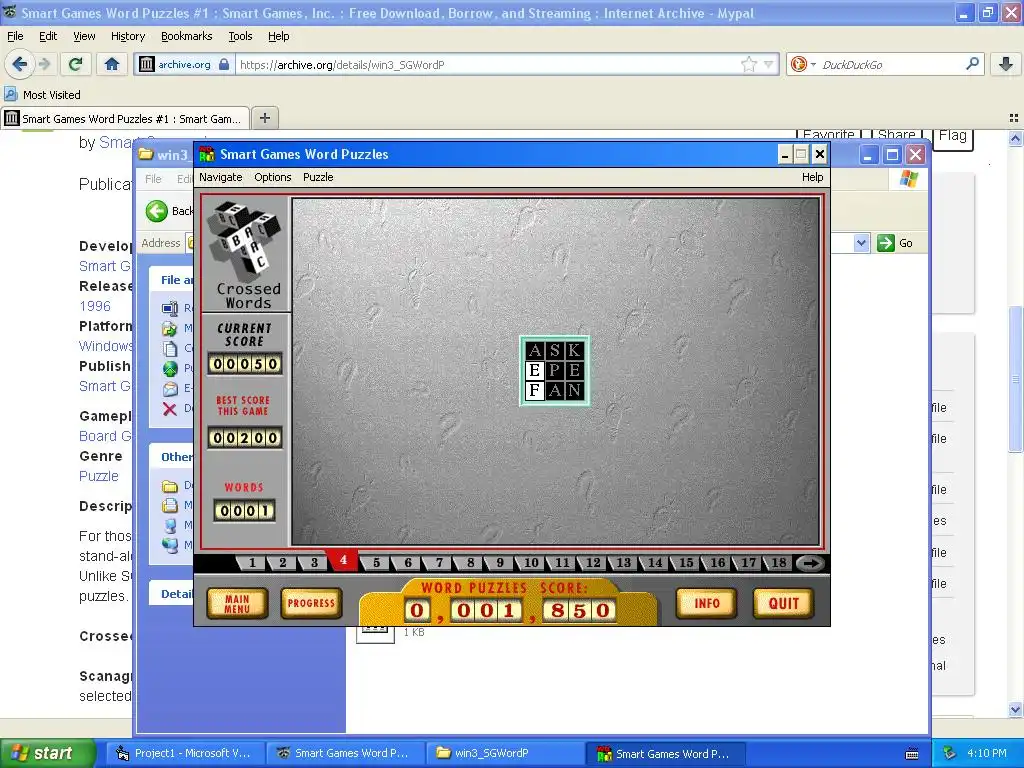The width and height of the screenshot is (1024, 768).
Task: Open the Options menu
Action: (x=273, y=177)
